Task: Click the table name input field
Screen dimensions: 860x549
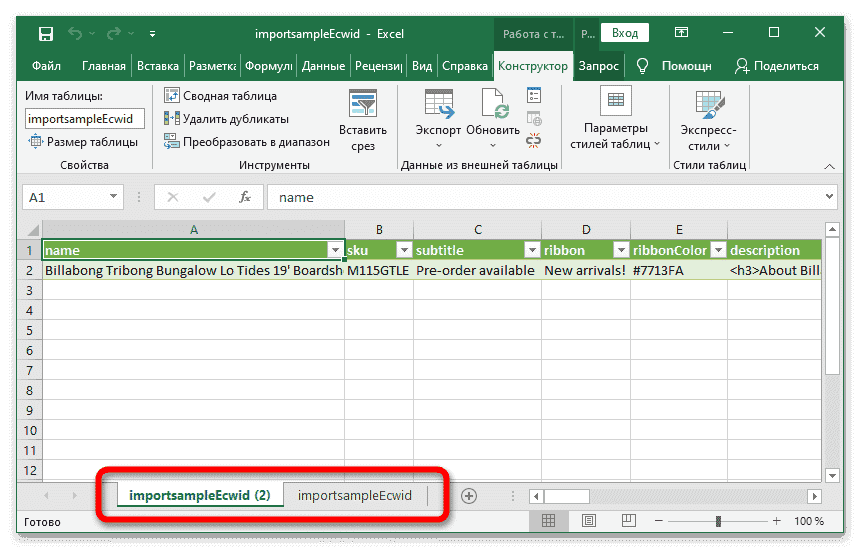Action: pyautogui.click(x=85, y=119)
